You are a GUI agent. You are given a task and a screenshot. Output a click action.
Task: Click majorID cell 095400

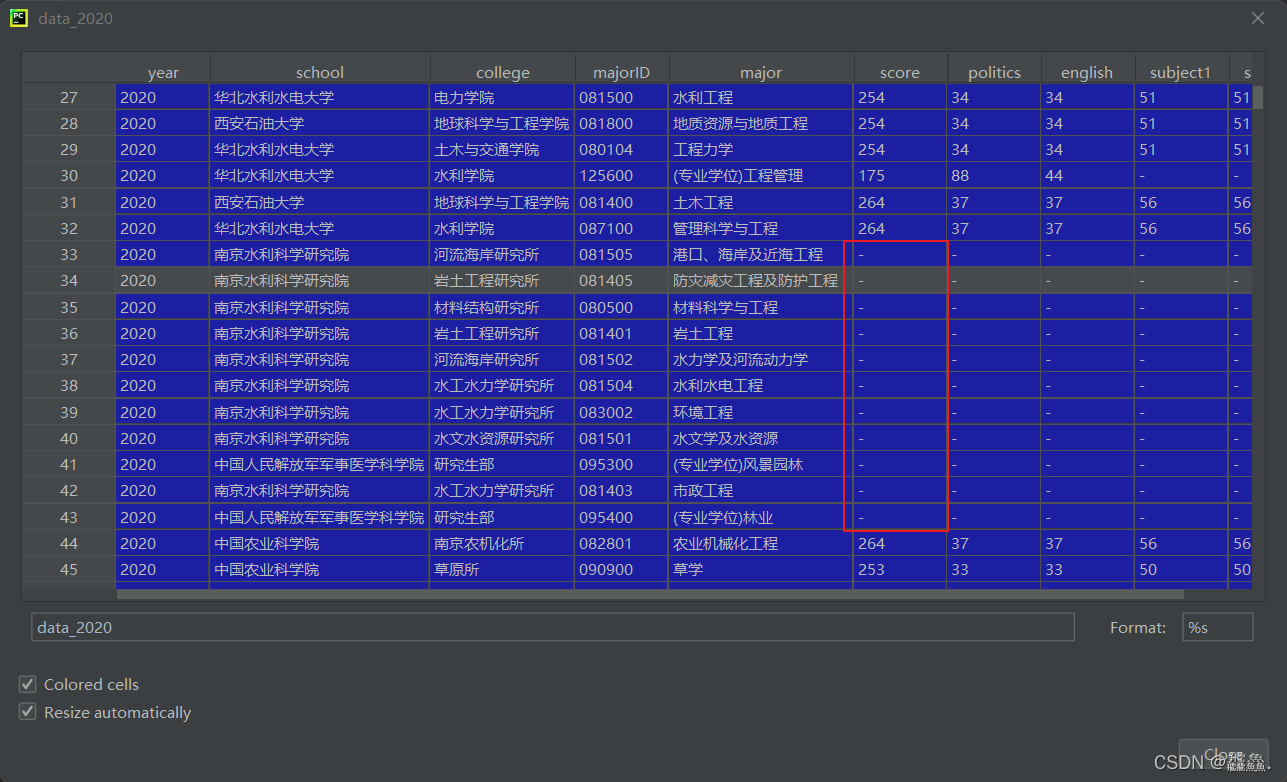622,517
